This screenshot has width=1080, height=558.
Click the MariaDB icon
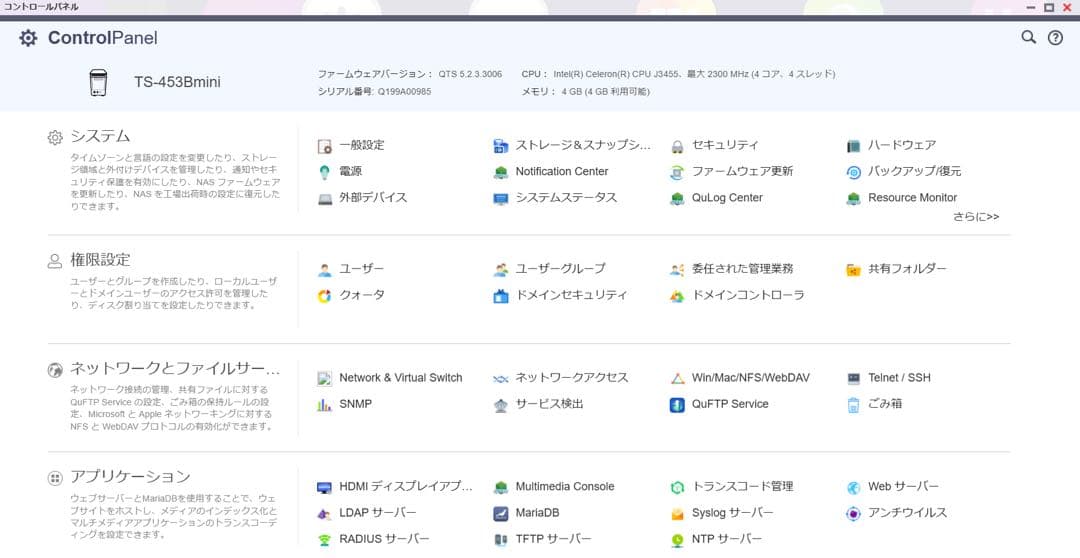[x=501, y=513]
